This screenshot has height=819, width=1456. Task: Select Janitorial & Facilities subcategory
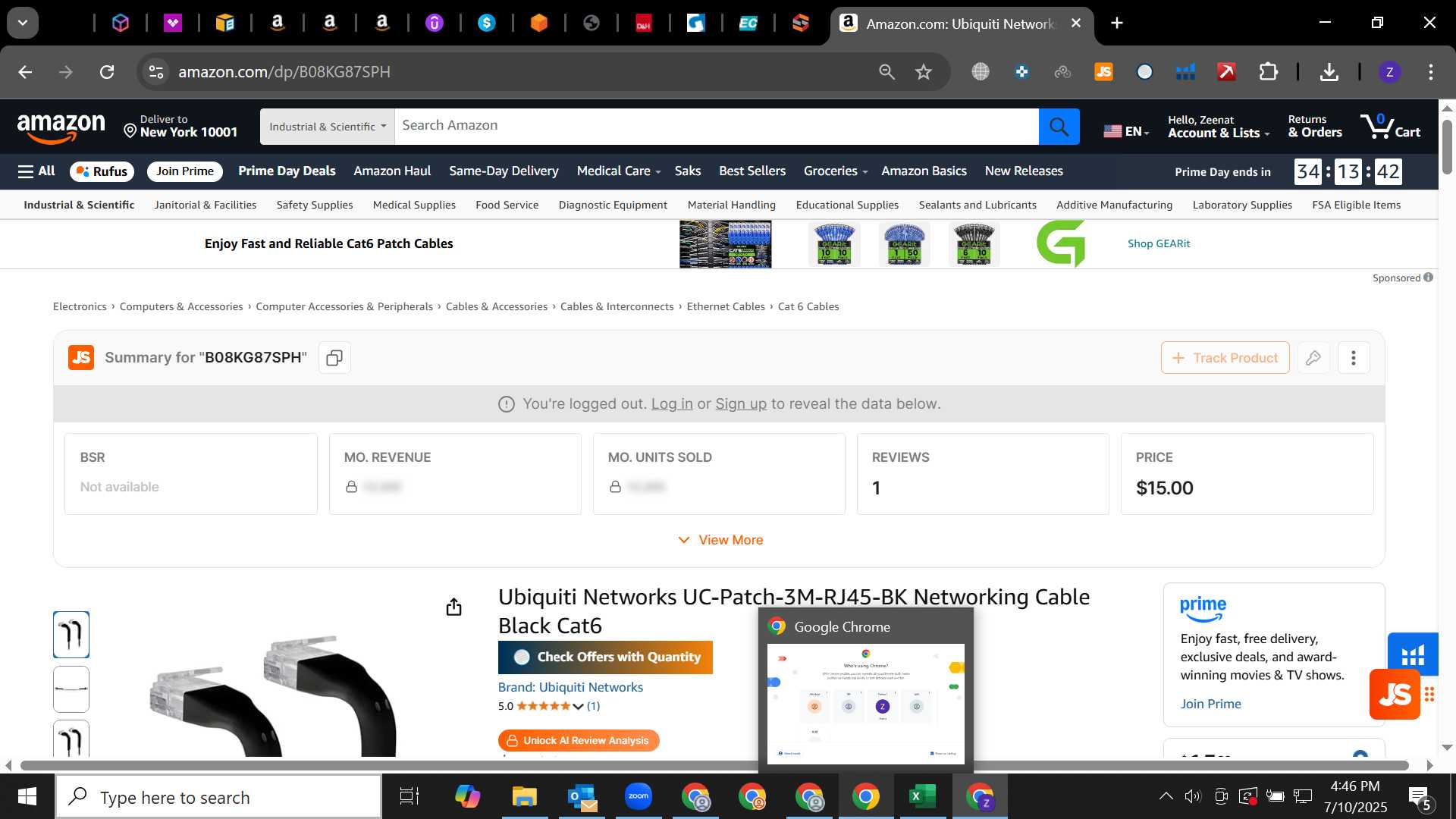click(x=206, y=205)
